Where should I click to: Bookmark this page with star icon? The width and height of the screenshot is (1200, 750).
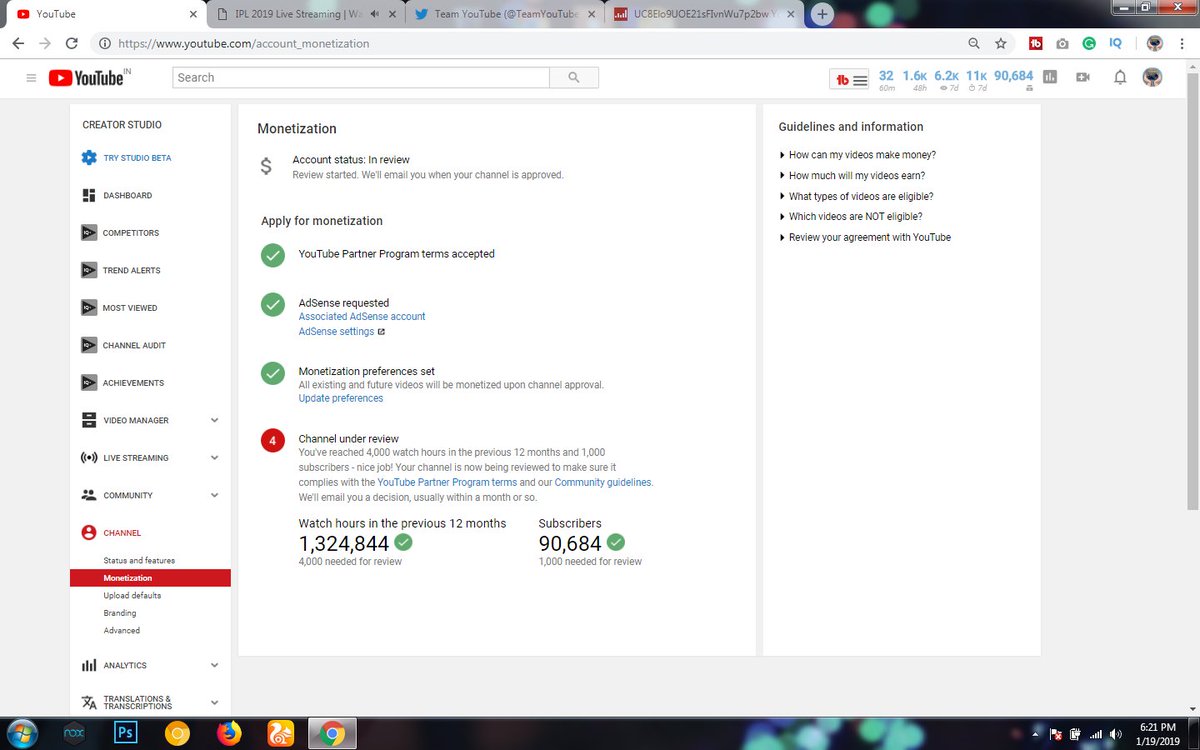point(1000,44)
